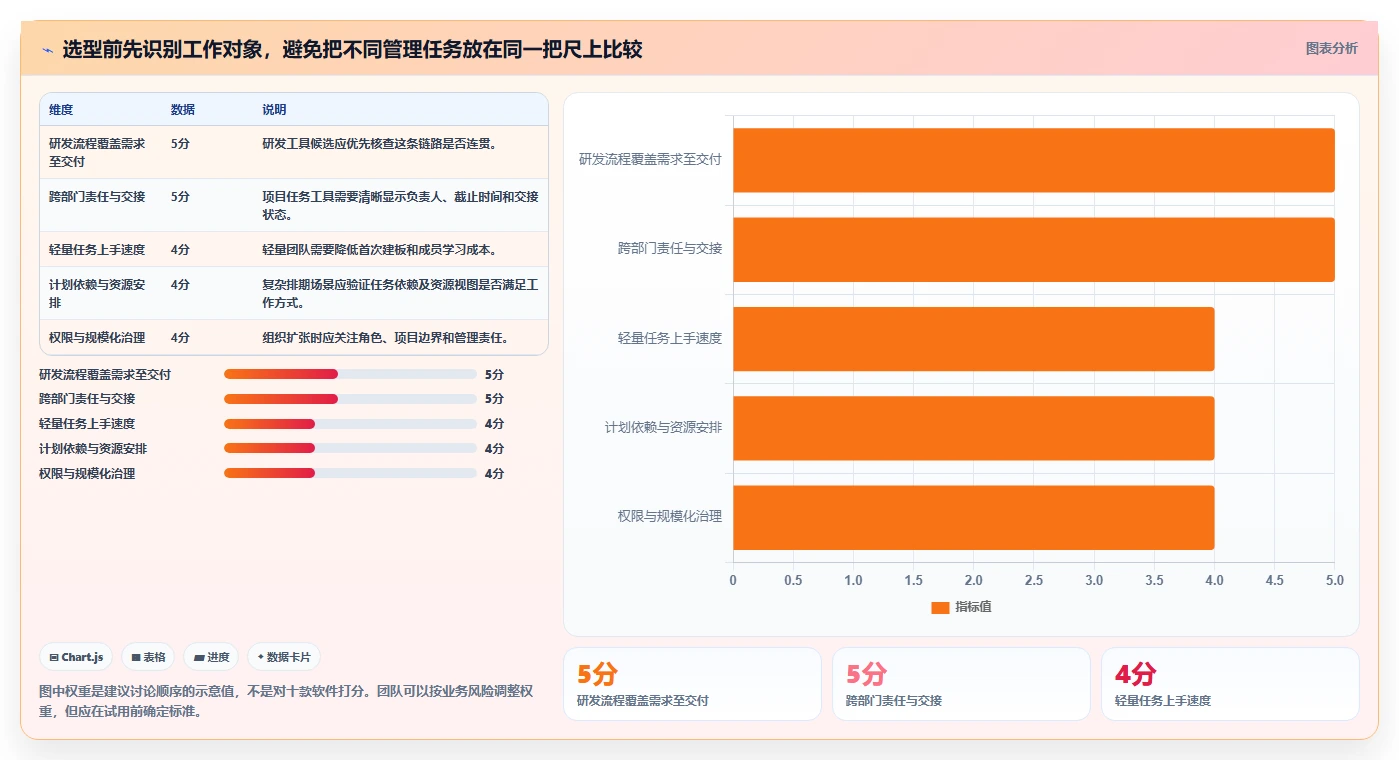
Task: Click the 跨部门责任与交接 progress bar
Action: pos(350,399)
